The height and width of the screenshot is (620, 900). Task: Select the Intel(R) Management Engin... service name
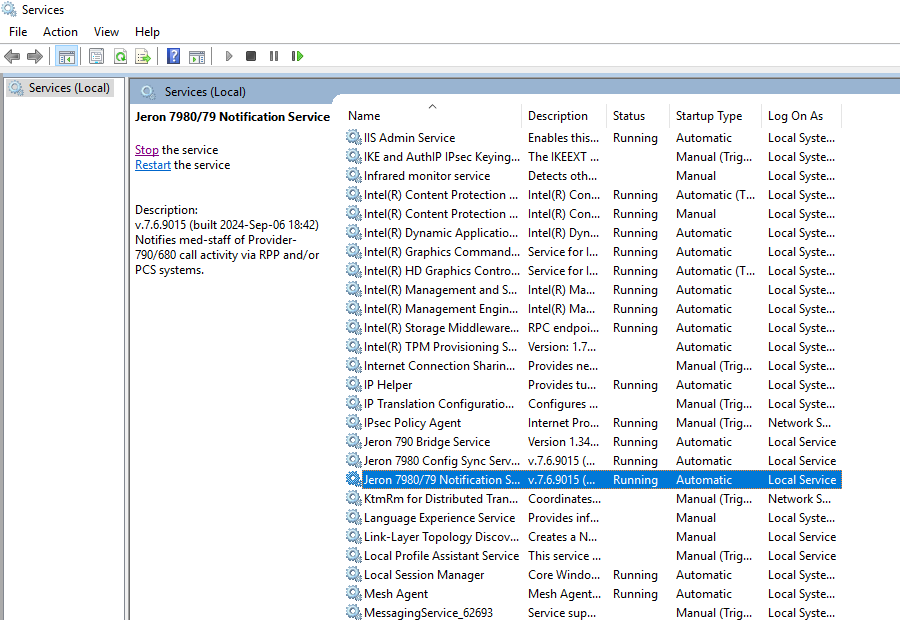tap(441, 309)
